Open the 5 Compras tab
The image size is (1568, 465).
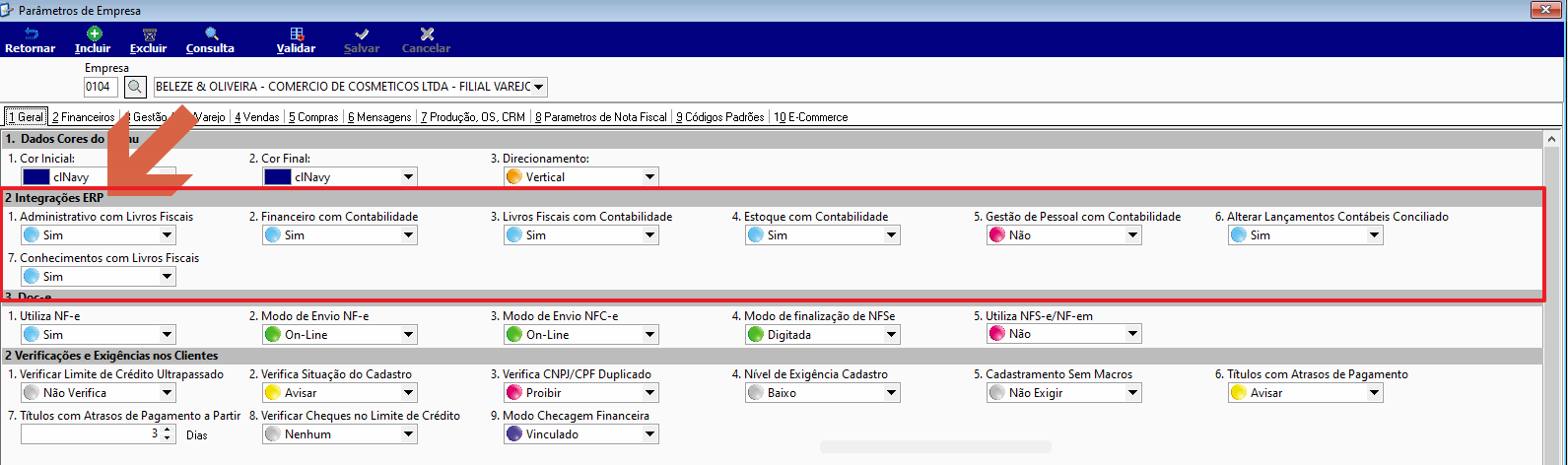pyautogui.click(x=313, y=116)
